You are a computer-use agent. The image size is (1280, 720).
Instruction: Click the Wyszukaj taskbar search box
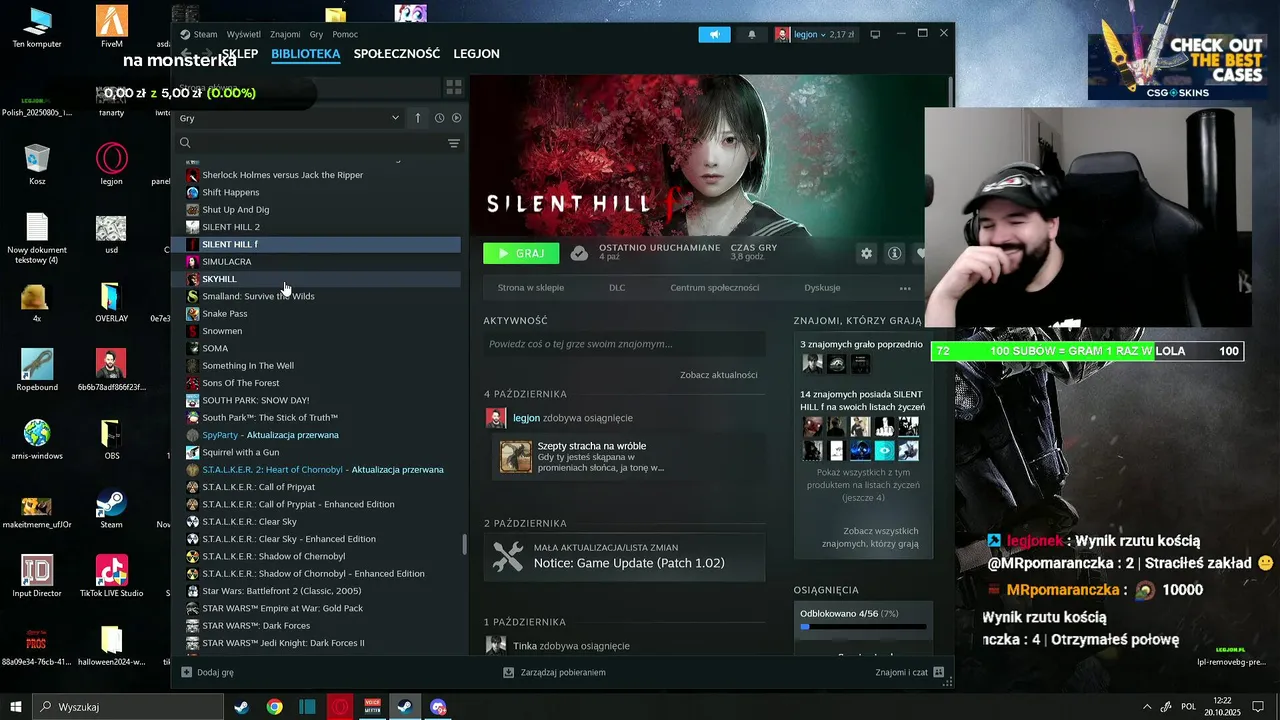coord(128,707)
